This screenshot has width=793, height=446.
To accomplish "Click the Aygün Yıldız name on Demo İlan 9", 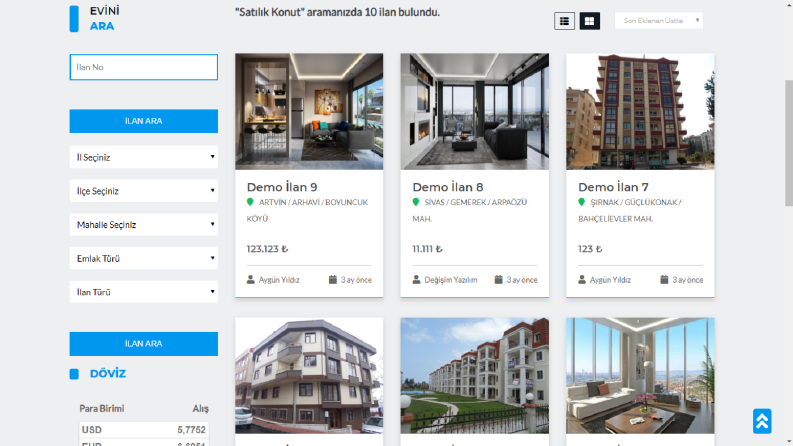I will point(279,280).
